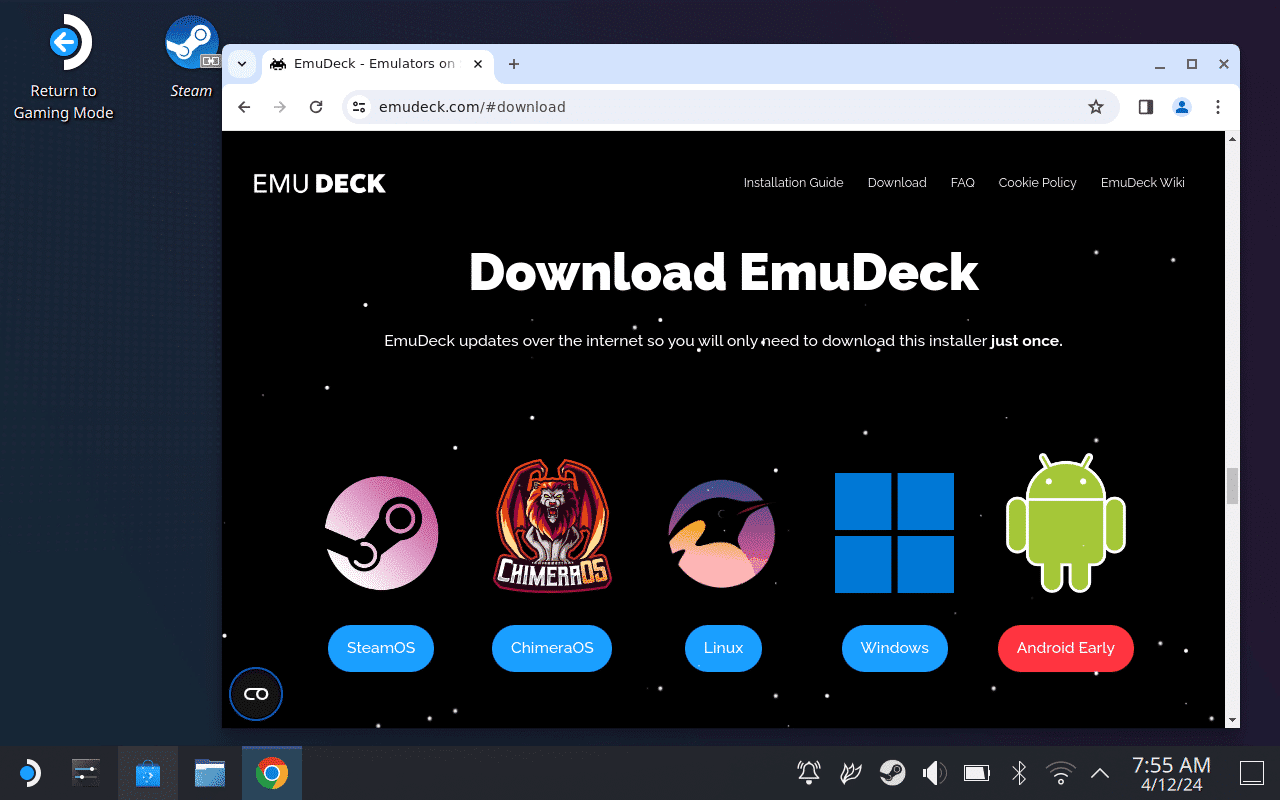Open the application launcher in taskbar
The image size is (1280, 800).
29,772
